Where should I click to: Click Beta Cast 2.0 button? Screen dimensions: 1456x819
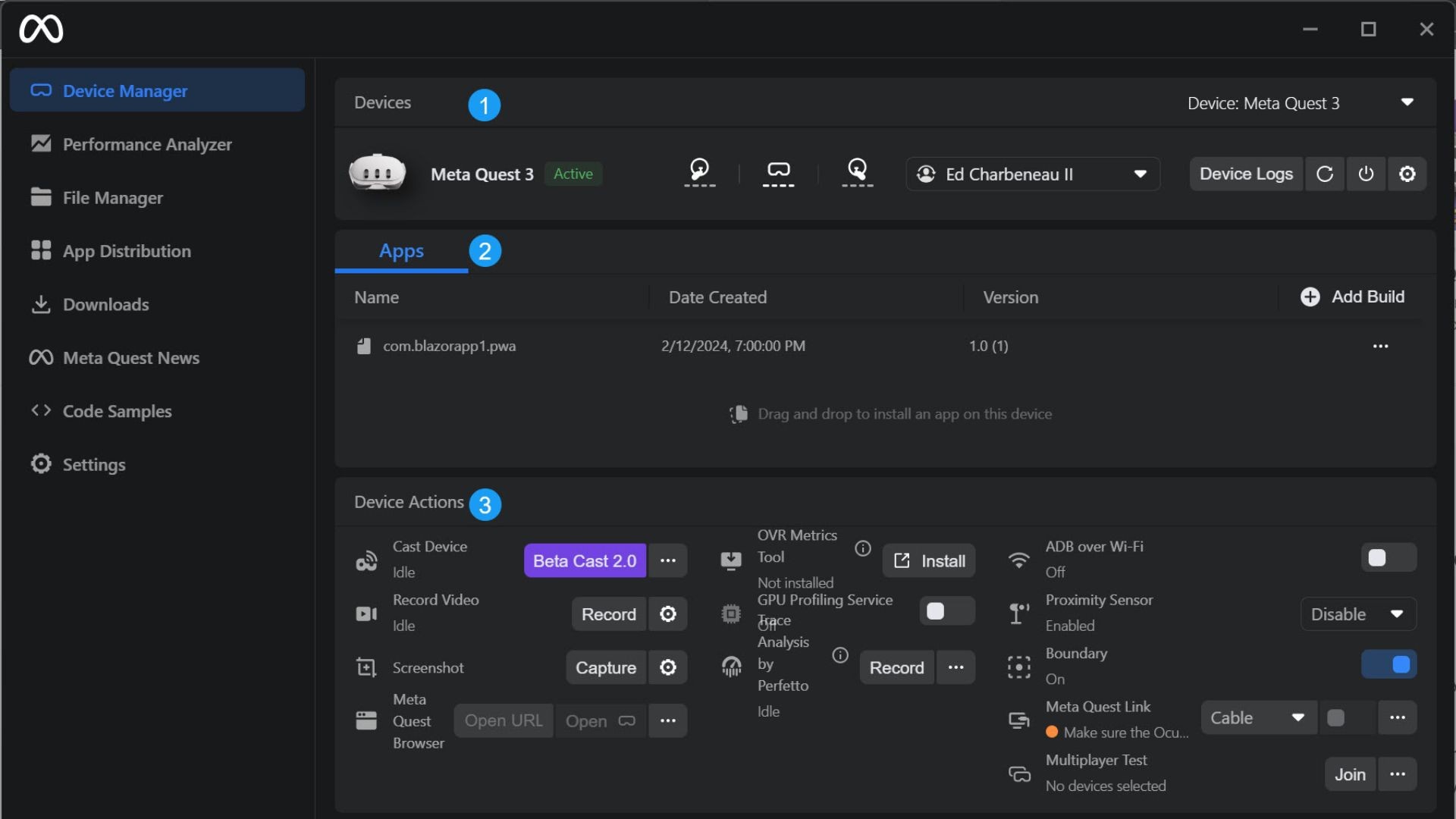click(x=584, y=561)
